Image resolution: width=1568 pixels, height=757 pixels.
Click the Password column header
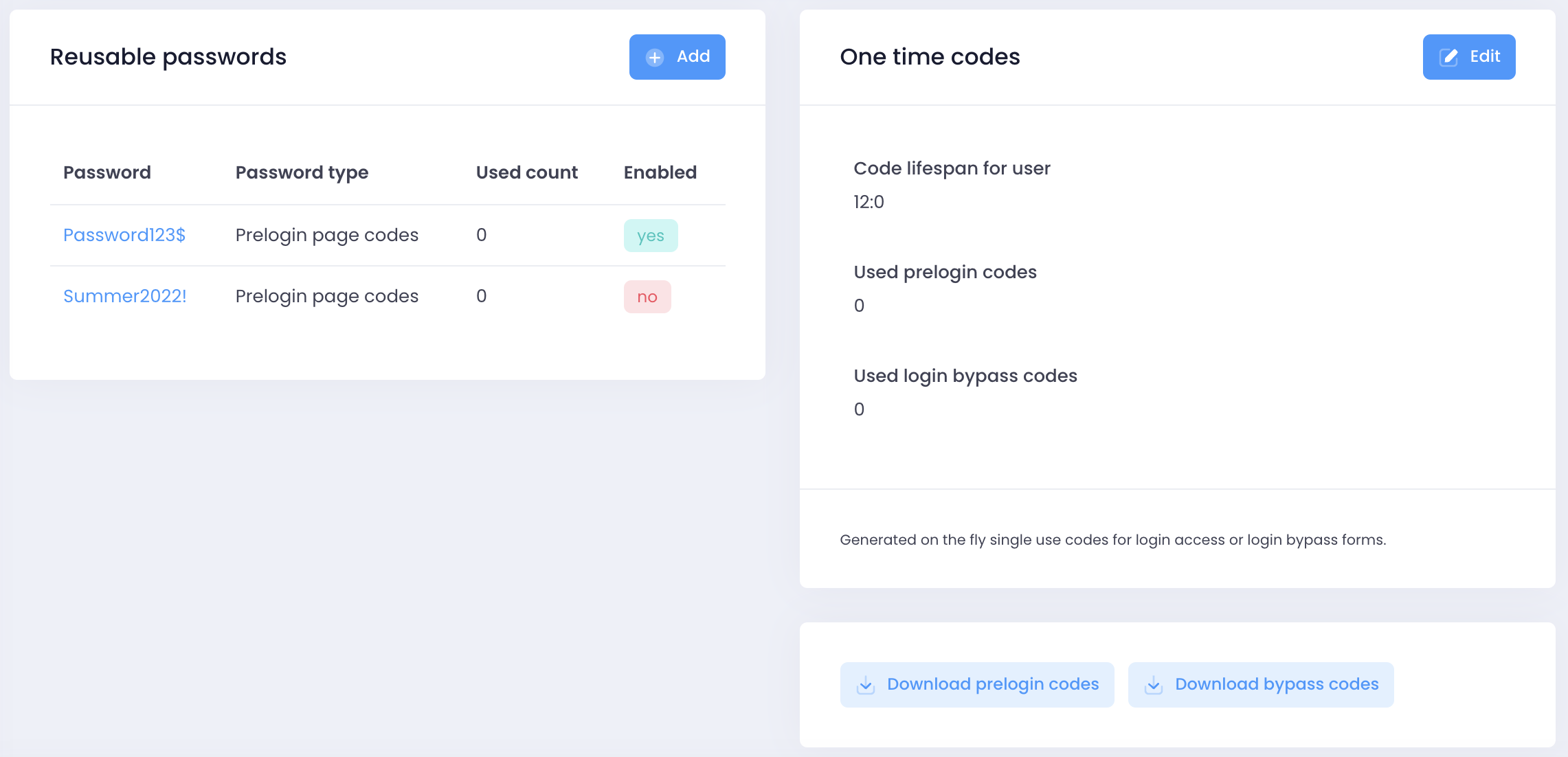coord(107,172)
